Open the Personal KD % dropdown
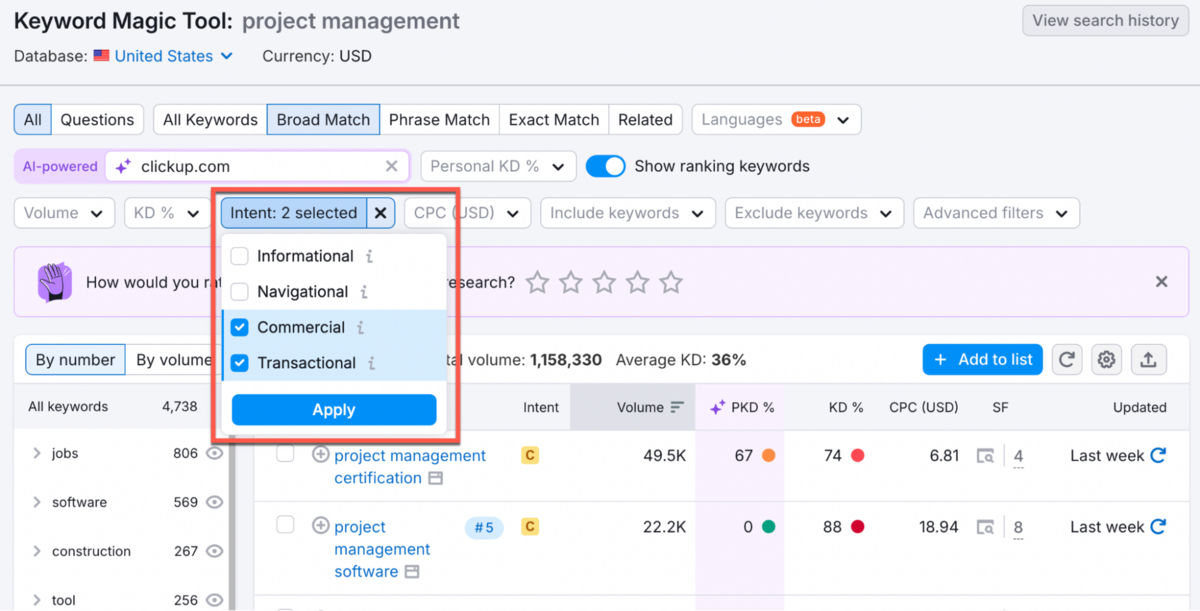The image size is (1200, 611). point(498,167)
